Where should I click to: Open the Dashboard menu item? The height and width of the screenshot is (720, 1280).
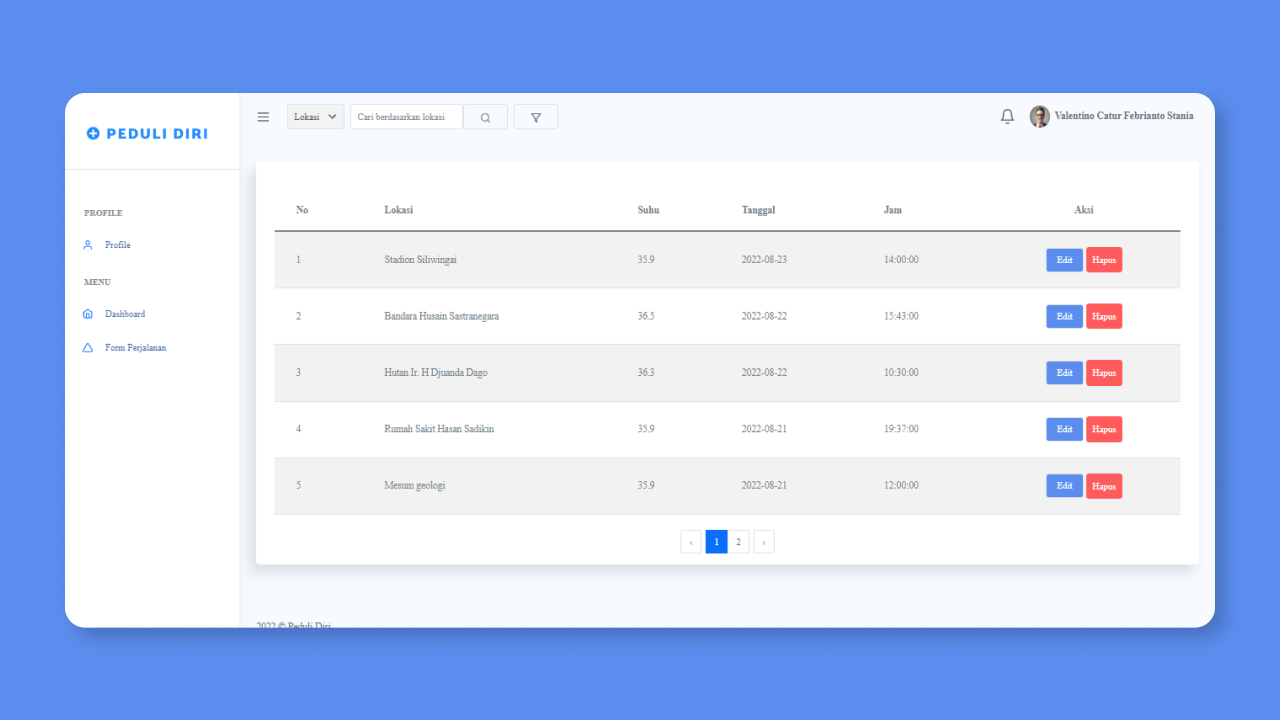point(124,313)
